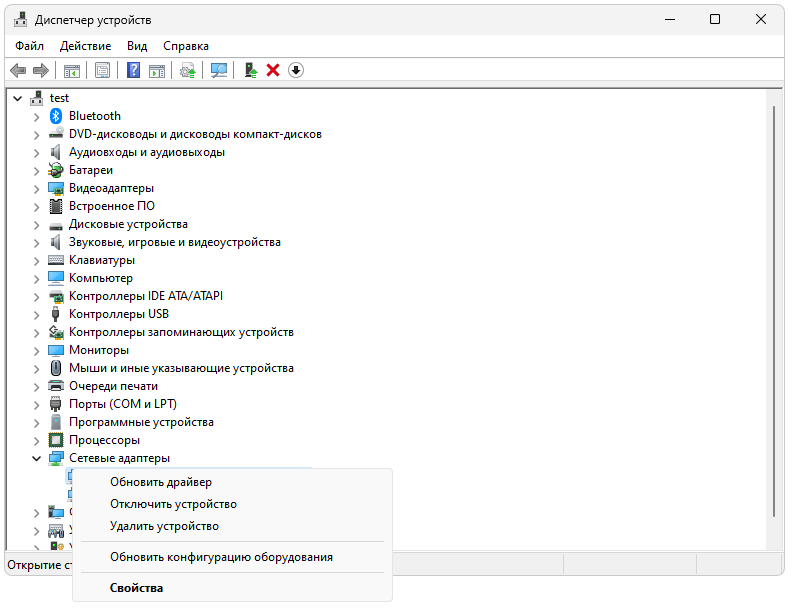Select Мыши и иные указывающие устройства
The width and height of the screenshot is (793, 608).
click(x=181, y=368)
